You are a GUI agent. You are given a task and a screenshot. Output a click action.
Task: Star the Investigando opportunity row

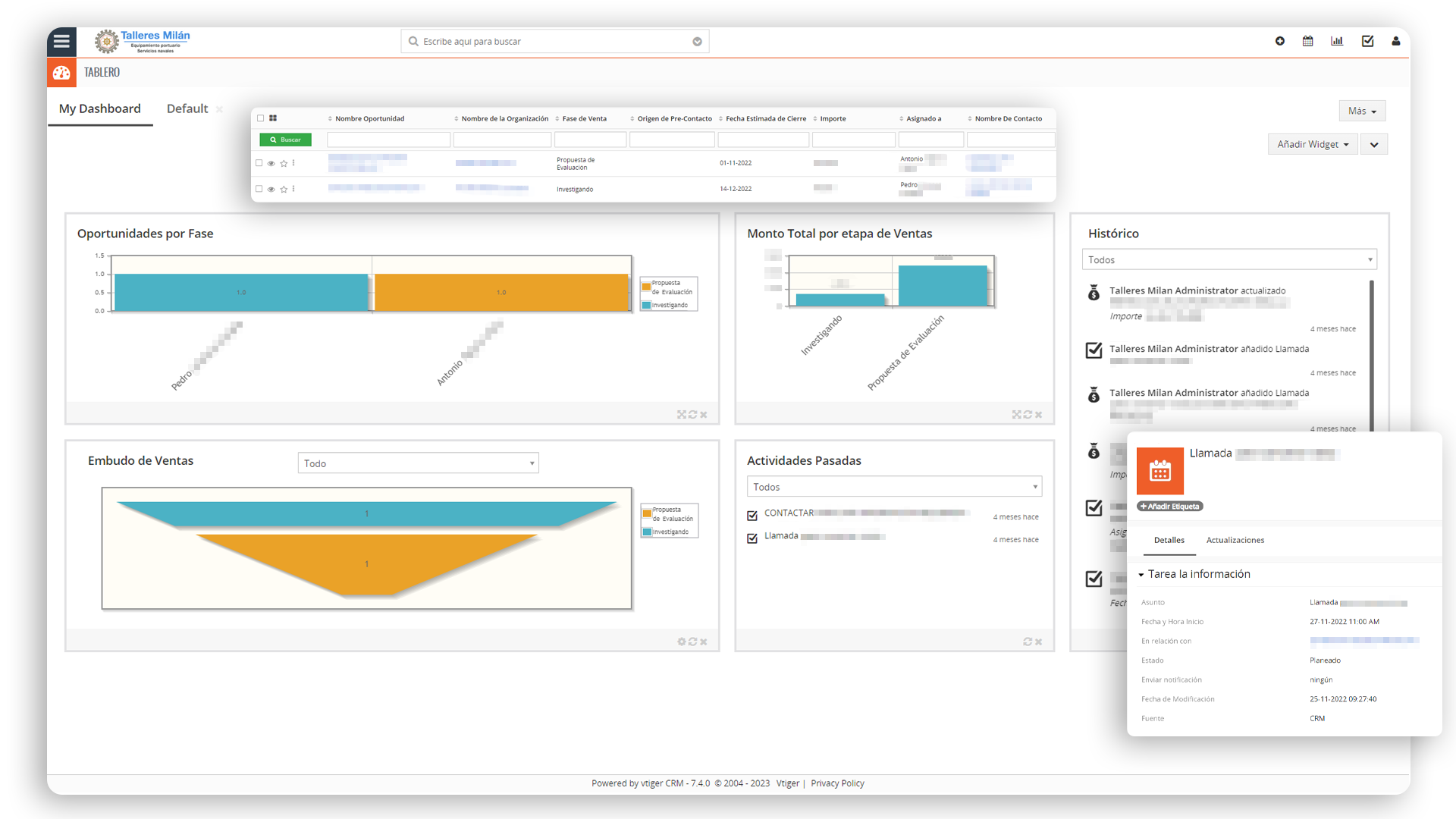284,190
